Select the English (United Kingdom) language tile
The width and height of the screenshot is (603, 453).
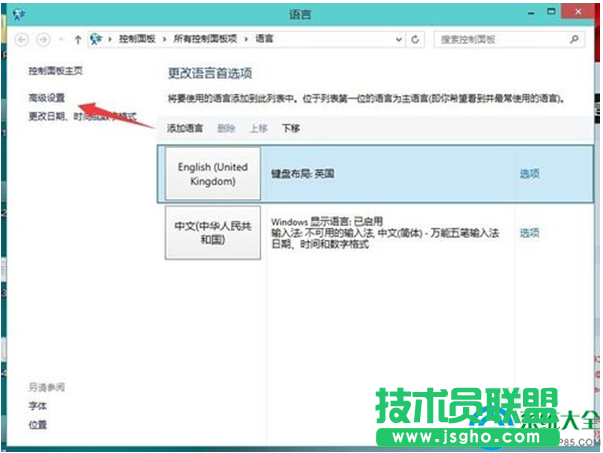[x=212, y=174]
